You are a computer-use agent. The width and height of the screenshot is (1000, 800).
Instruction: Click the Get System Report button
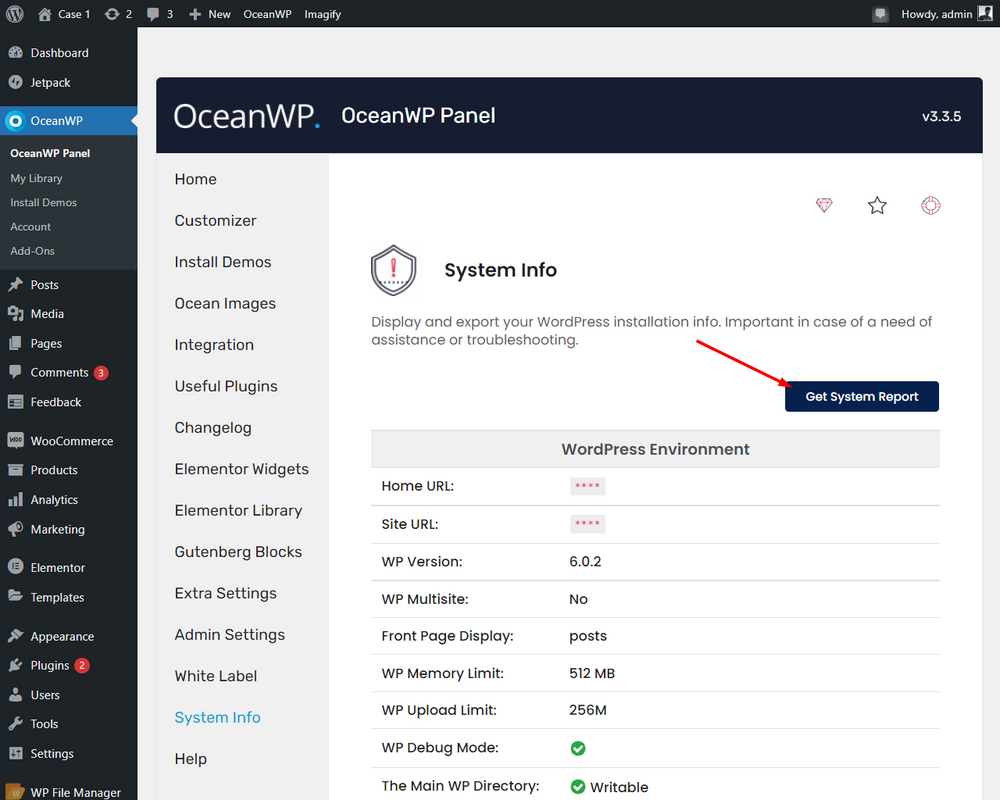[862, 396]
